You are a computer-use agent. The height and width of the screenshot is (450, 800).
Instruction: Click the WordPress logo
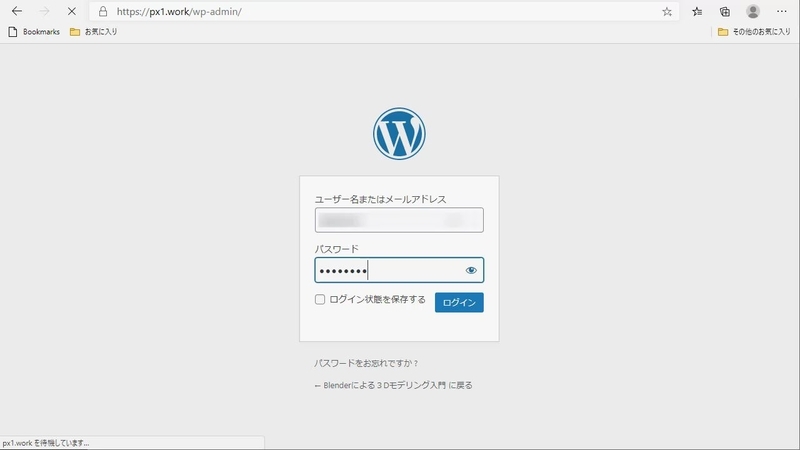[399, 134]
